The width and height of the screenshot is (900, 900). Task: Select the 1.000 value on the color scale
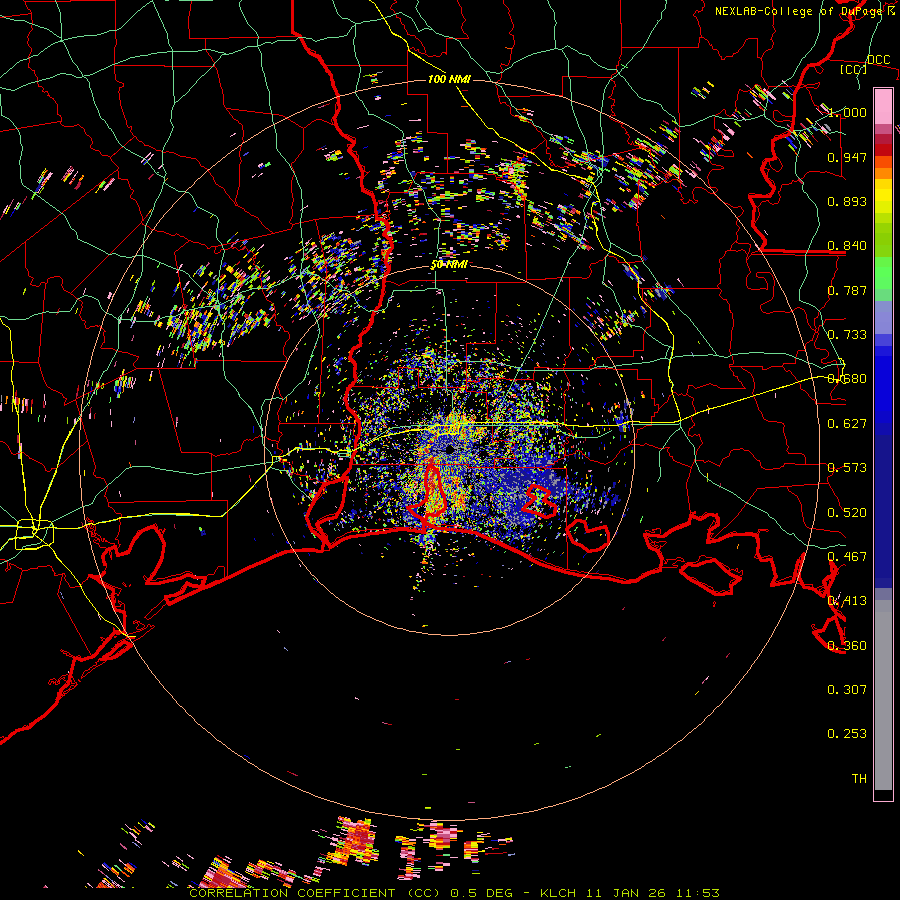847,112
